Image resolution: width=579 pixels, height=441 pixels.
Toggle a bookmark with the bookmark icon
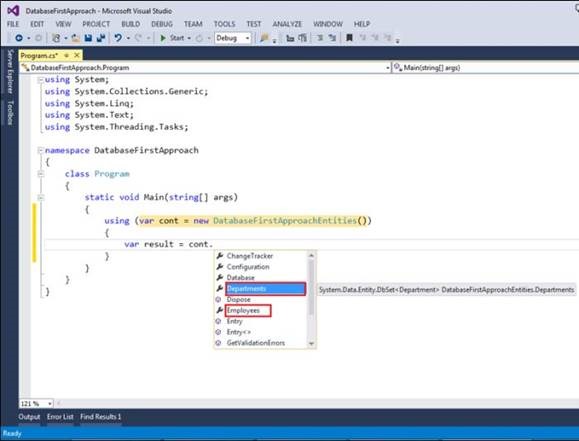[349, 38]
